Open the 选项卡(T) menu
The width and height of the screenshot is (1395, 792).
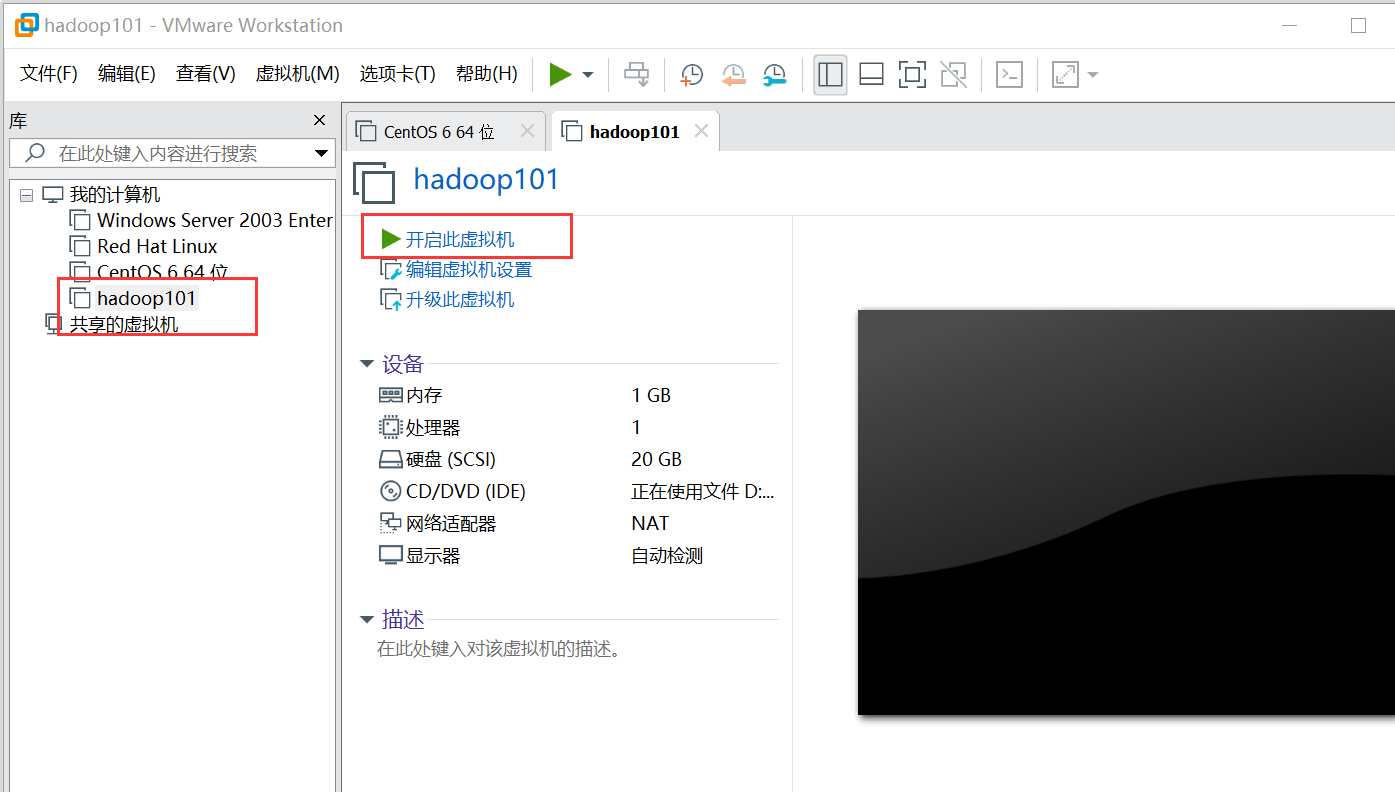(x=397, y=74)
